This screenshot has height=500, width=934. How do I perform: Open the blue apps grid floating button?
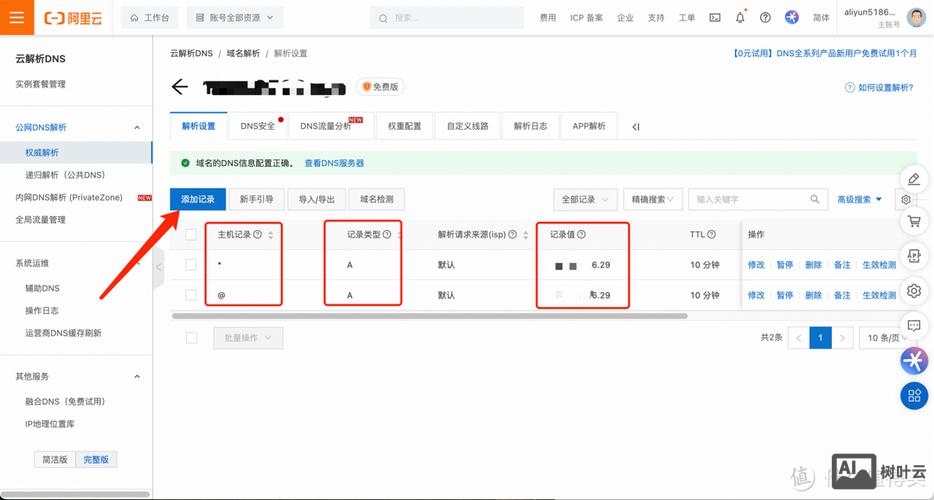coord(914,395)
